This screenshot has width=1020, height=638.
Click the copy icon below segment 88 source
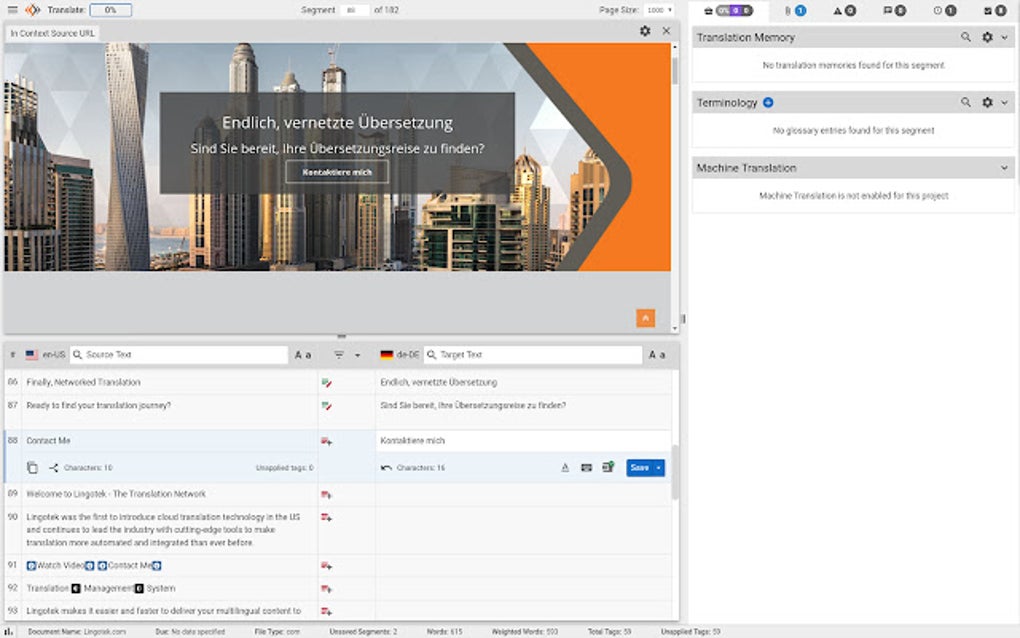(x=32, y=467)
